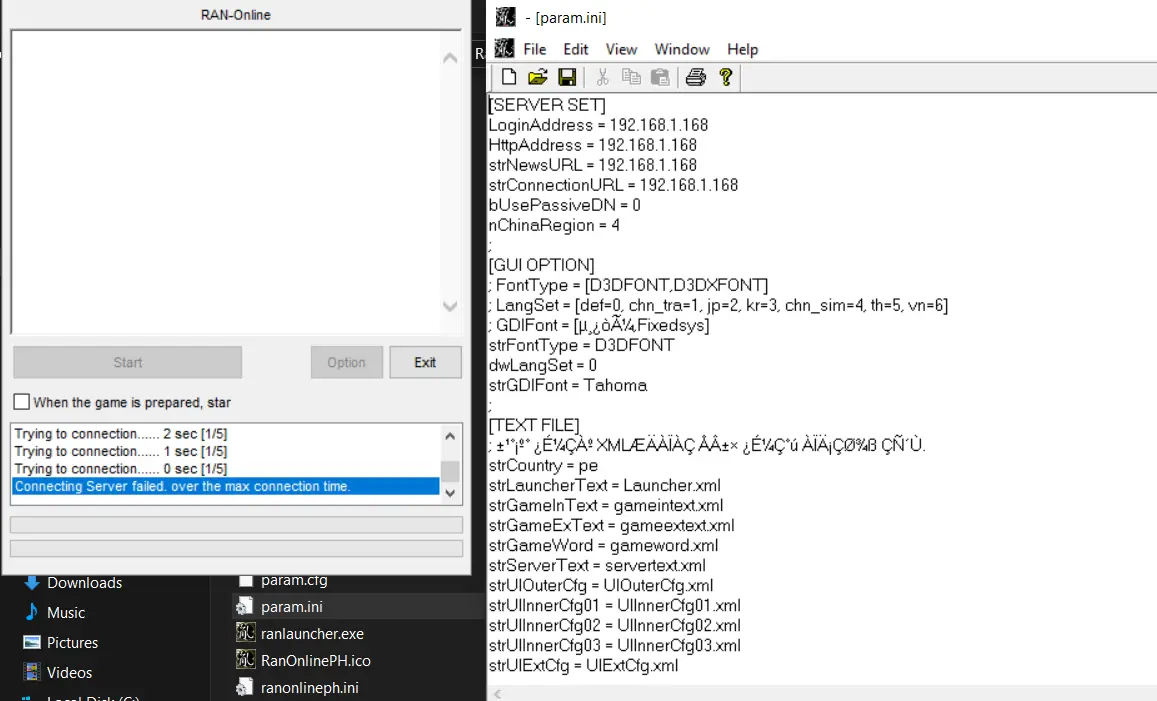The image size is (1157, 701).
Task: Click the LoginAddress line in param.ini
Action: (x=598, y=125)
